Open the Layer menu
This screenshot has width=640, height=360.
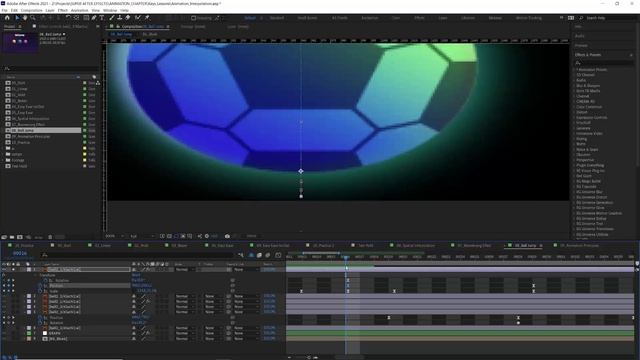[x=50, y=10]
